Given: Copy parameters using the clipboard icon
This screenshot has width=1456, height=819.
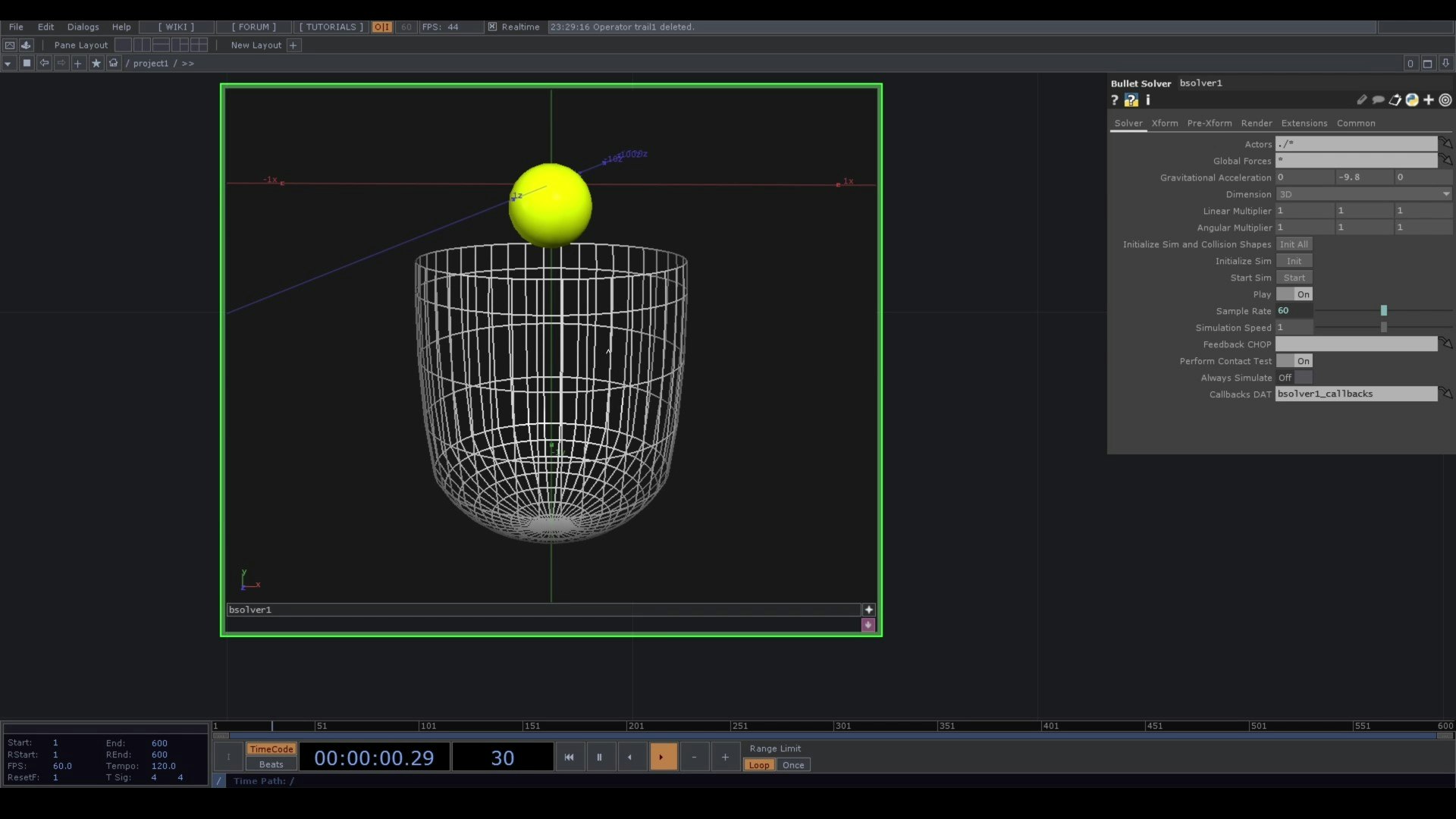Looking at the screenshot, I should [x=1395, y=99].
